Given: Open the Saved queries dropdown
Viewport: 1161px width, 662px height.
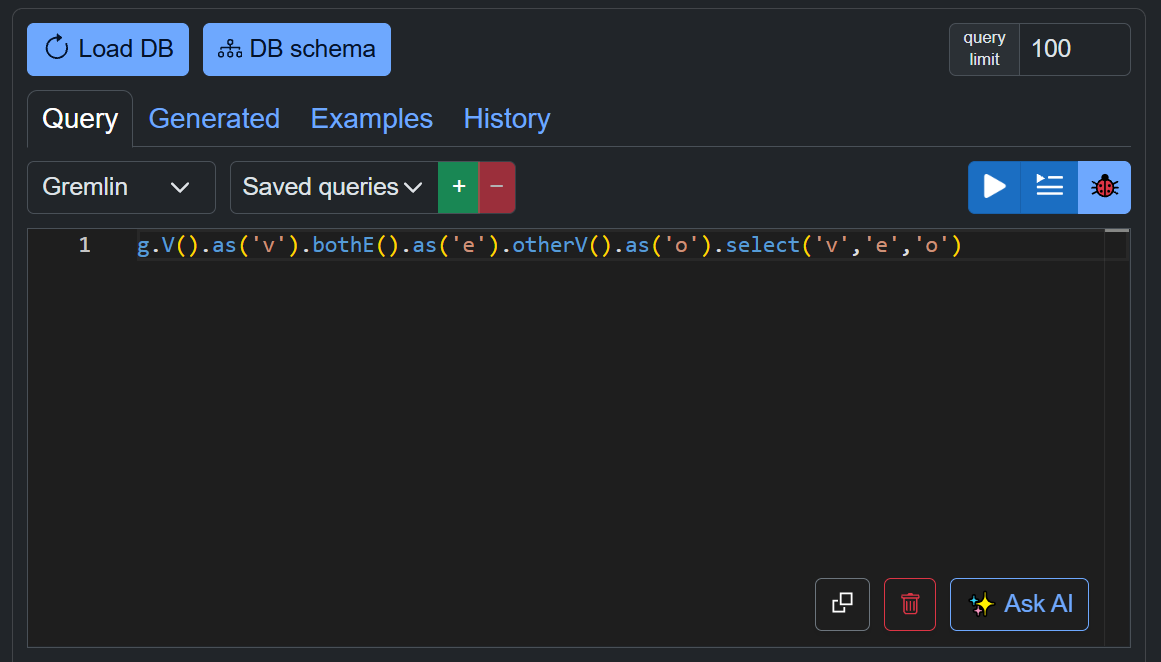Looking at the screenshot, I should pyautogui.click(x=334, y=187).
